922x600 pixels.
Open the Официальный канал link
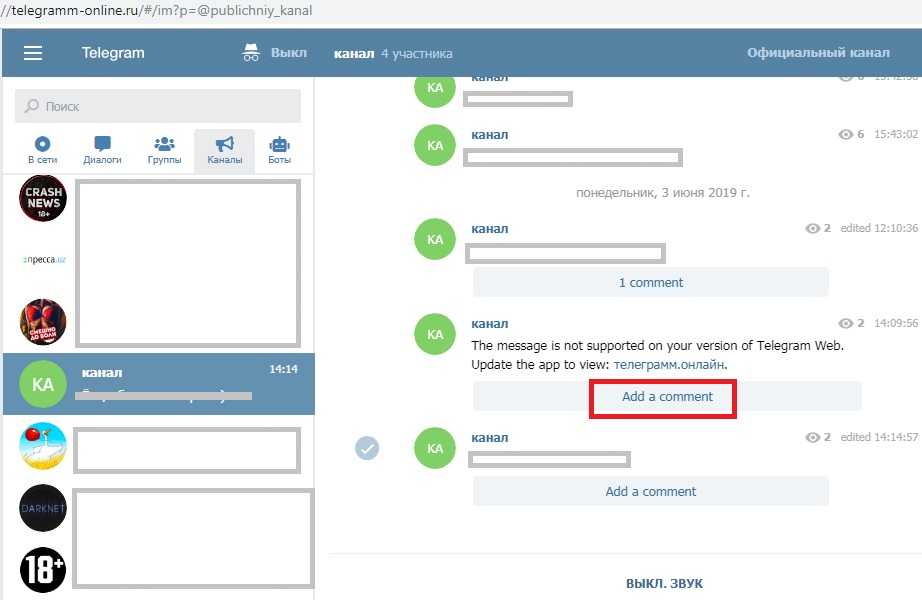click(818, 53)
